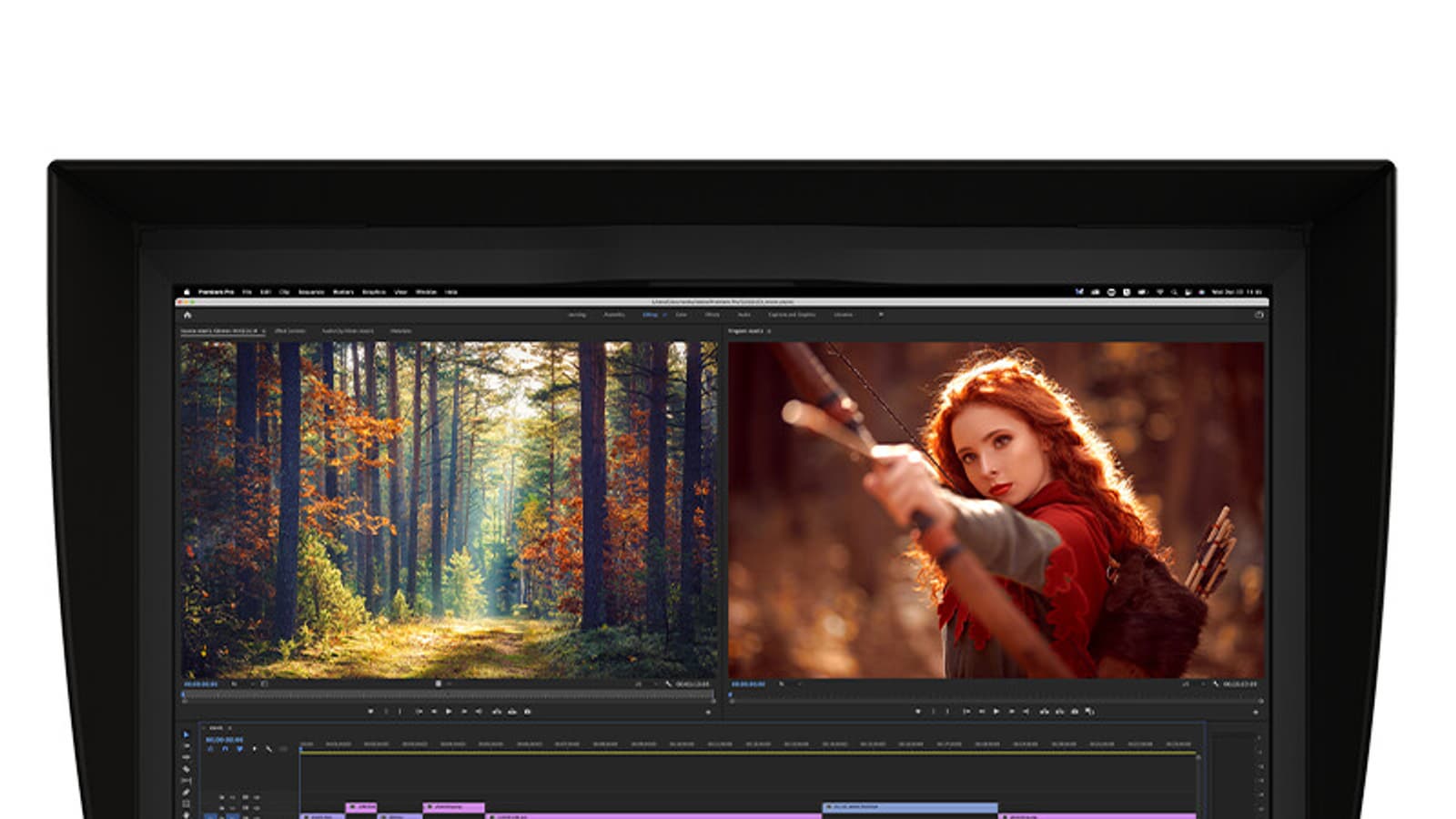Open Program monitor settings wrench
Viewport: 1456px width, 819px height.
click(x=1217, y=684)
